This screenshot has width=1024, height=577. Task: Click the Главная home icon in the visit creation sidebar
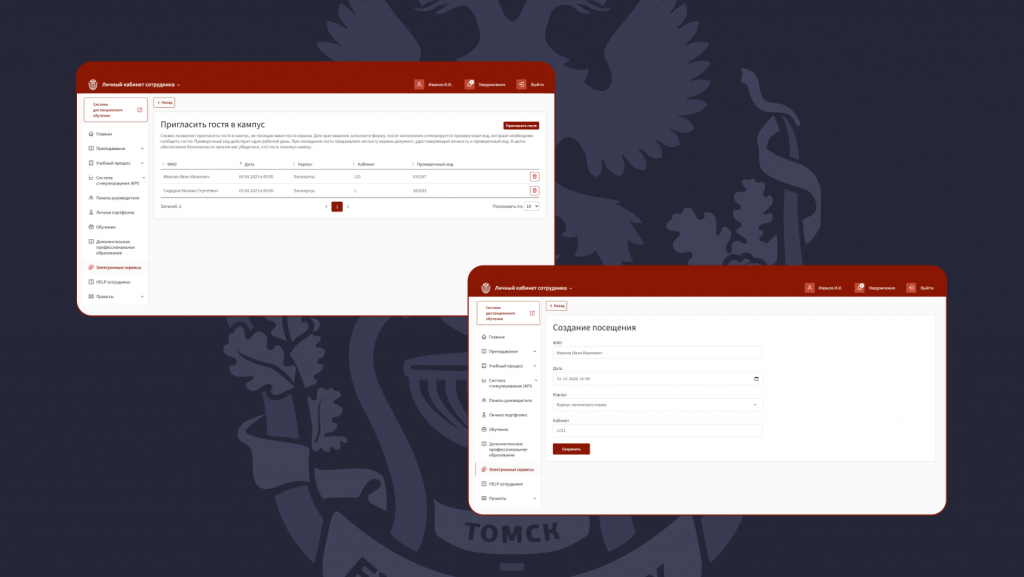[x=484, y=337]
